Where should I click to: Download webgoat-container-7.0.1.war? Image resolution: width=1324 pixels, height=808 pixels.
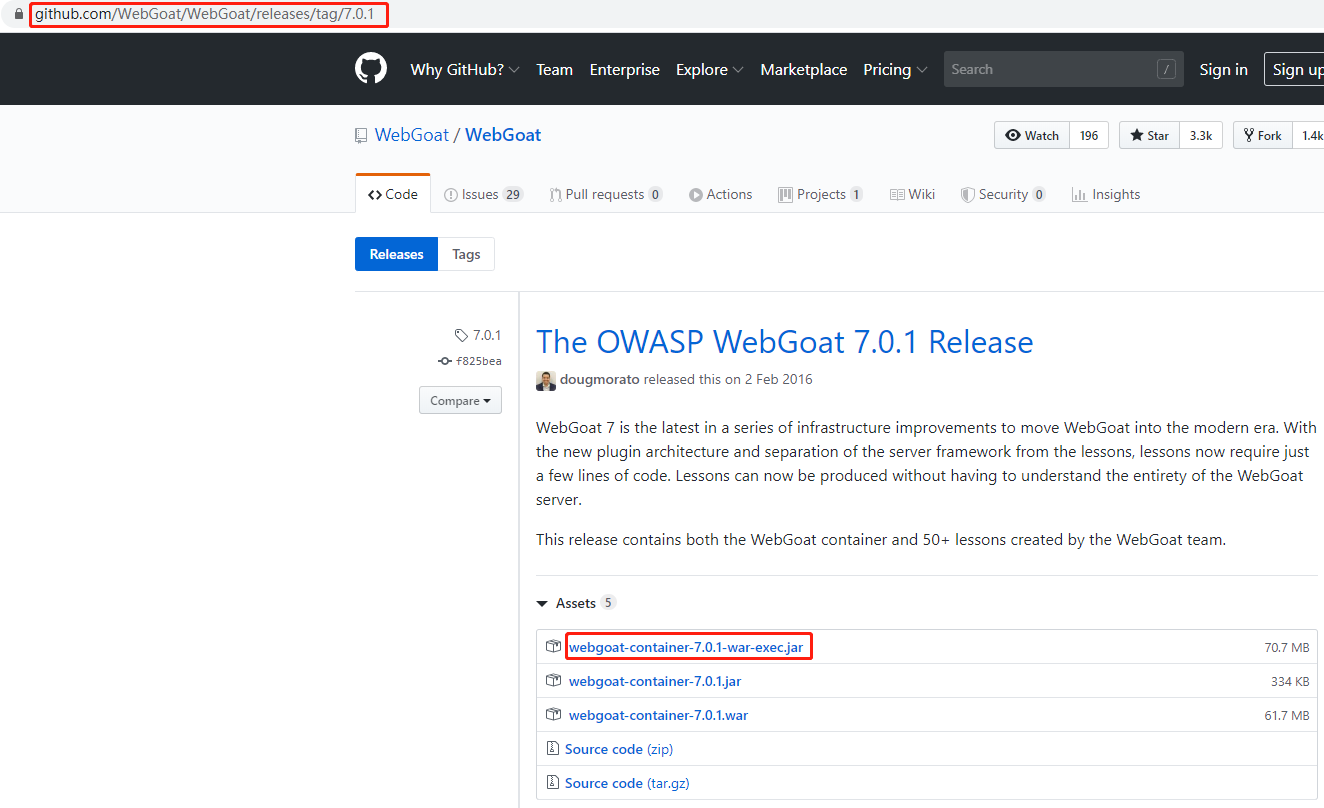pos(658,715)
